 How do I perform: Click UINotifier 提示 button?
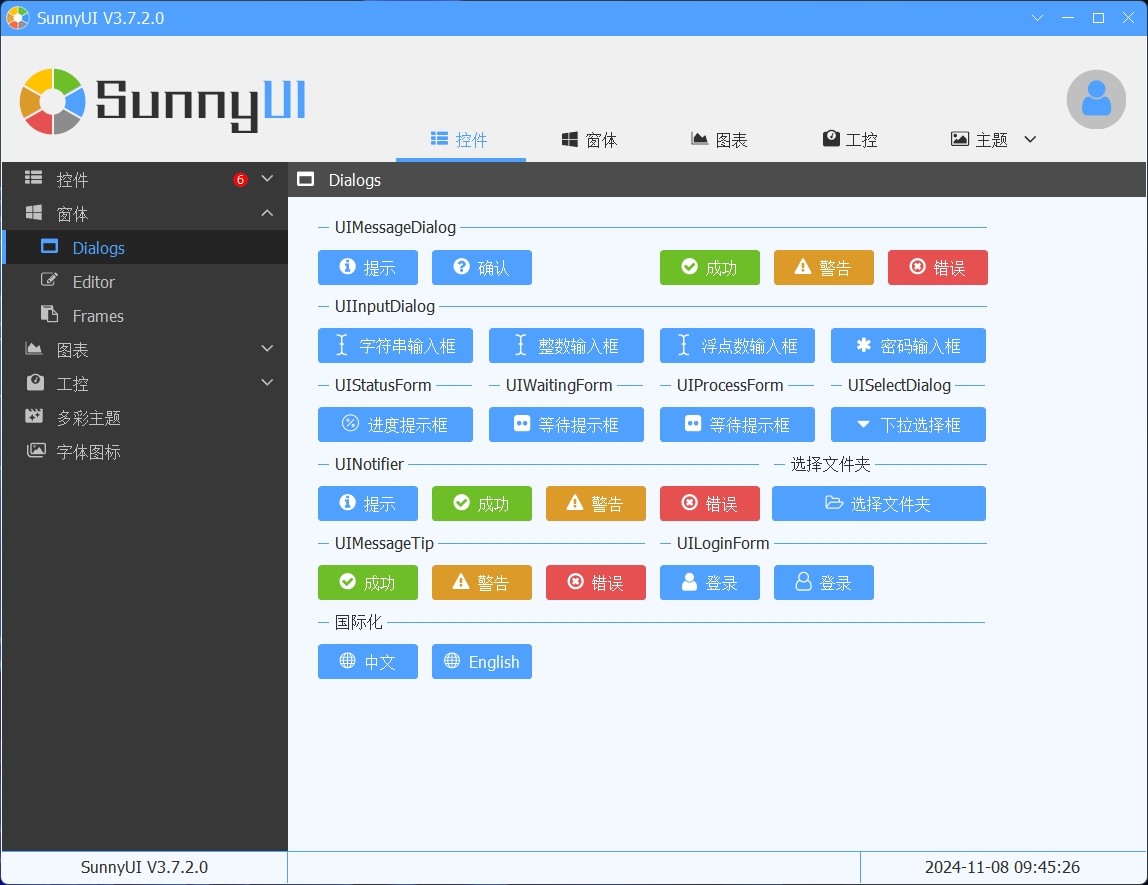[368, 504]
